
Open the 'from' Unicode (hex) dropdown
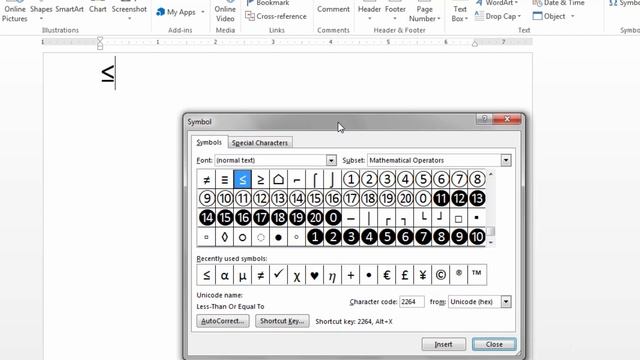506,302
